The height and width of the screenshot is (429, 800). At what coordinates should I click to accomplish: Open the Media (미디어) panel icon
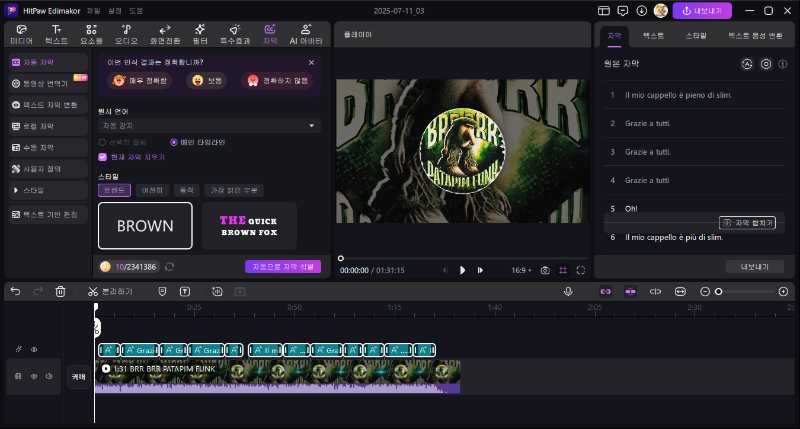tap(21, 34)
